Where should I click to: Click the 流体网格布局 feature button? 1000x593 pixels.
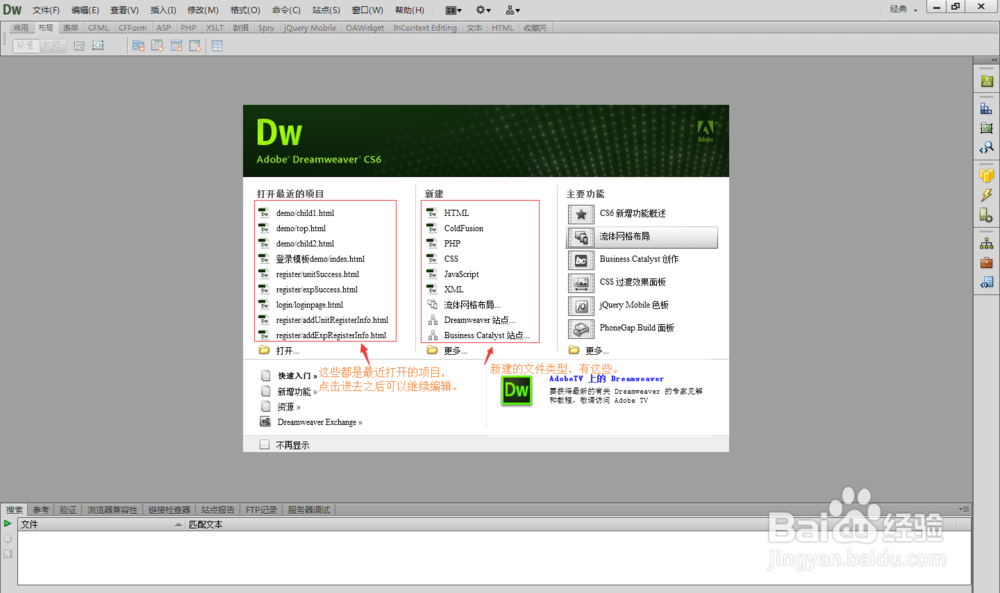[642, 237]
